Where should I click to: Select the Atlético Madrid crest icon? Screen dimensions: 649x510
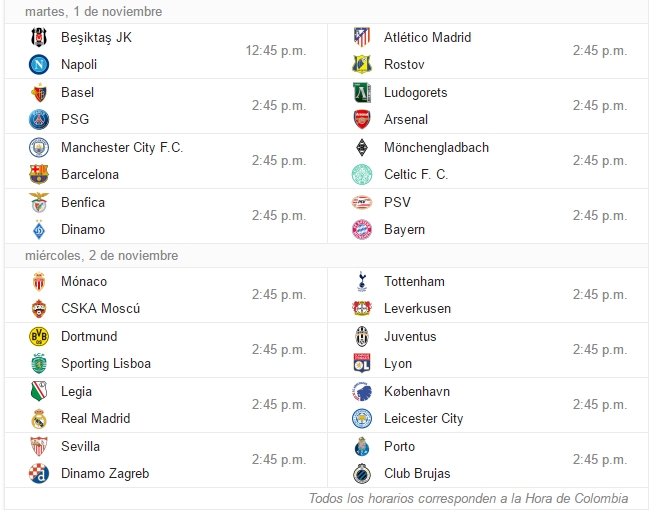362,37
